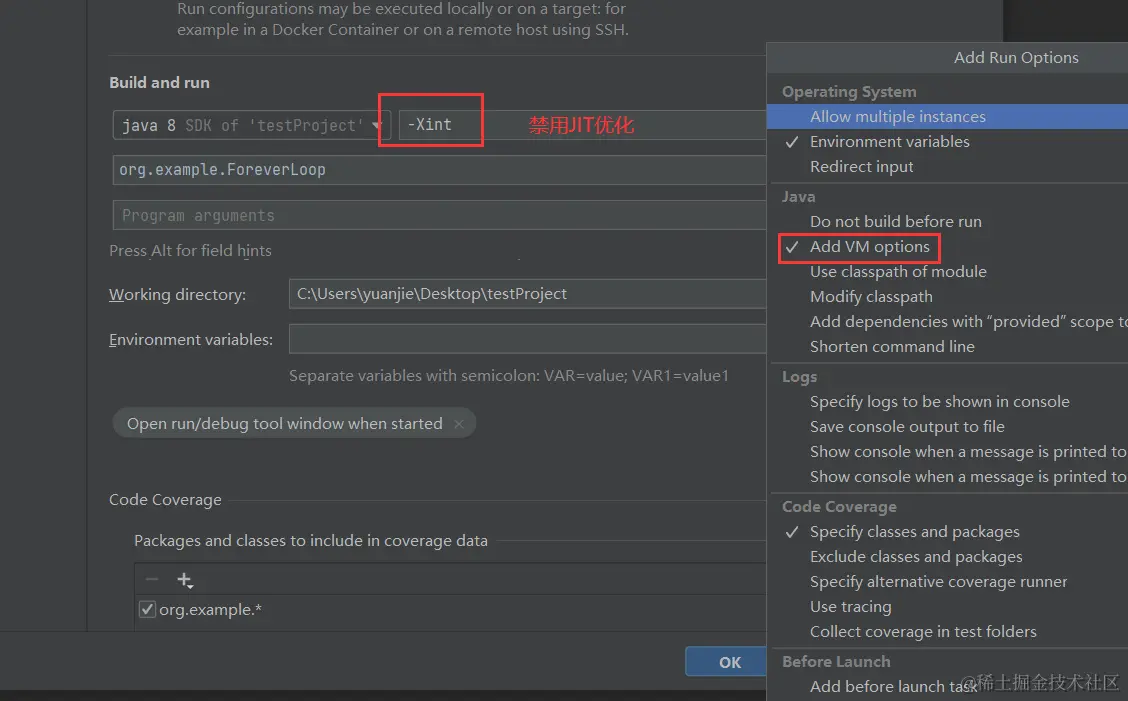This screenshot has height=701, width=1128.
Task: Select Save console output to file
Action: 947,427
